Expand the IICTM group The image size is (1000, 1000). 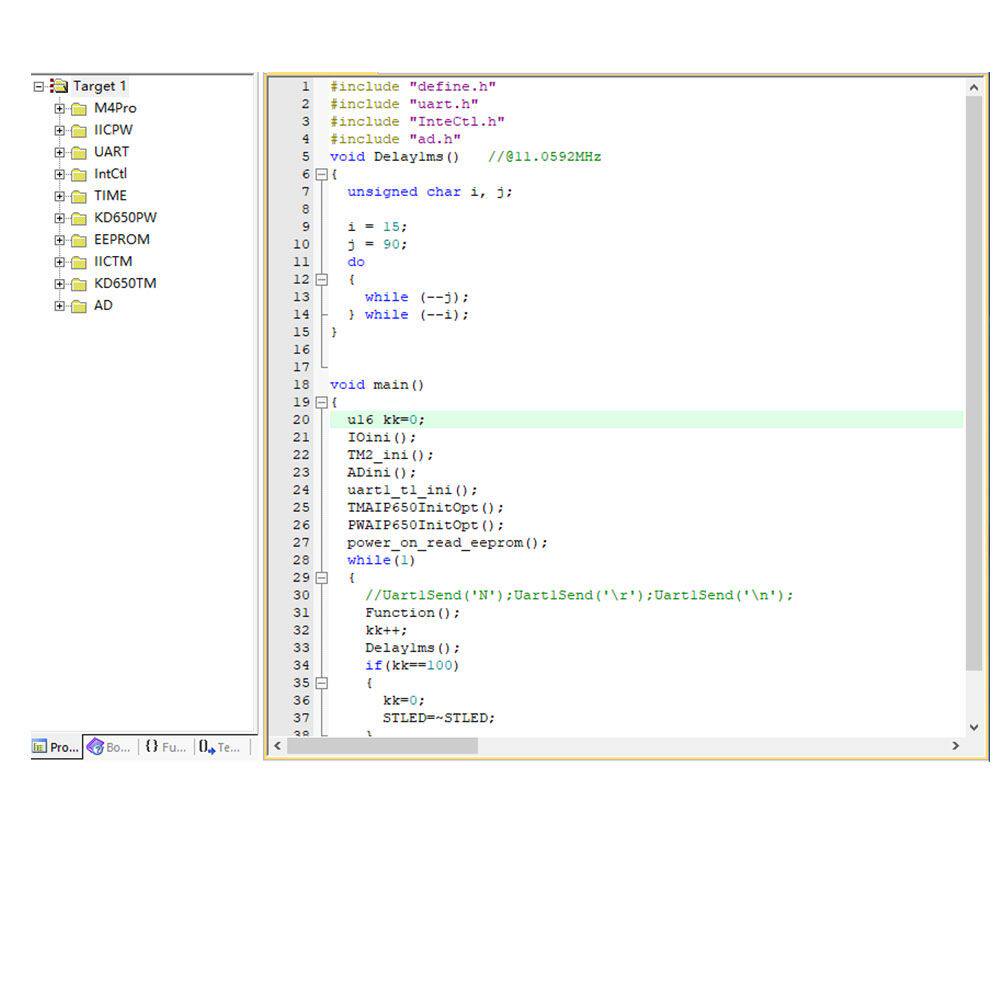point(59,262)
